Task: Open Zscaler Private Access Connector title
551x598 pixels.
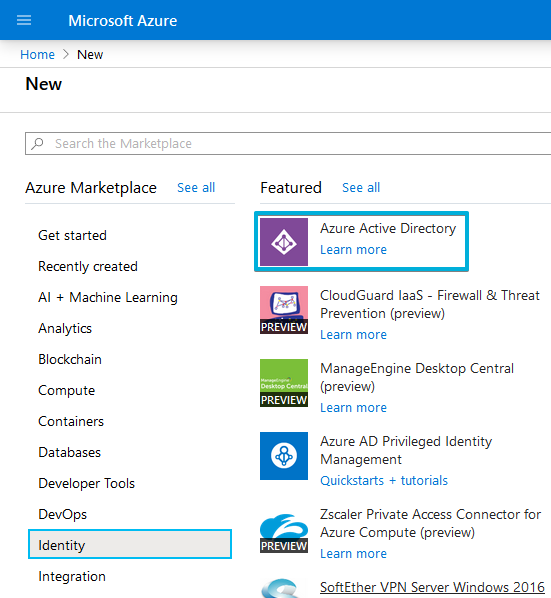Action: click(x=430, y=523)
